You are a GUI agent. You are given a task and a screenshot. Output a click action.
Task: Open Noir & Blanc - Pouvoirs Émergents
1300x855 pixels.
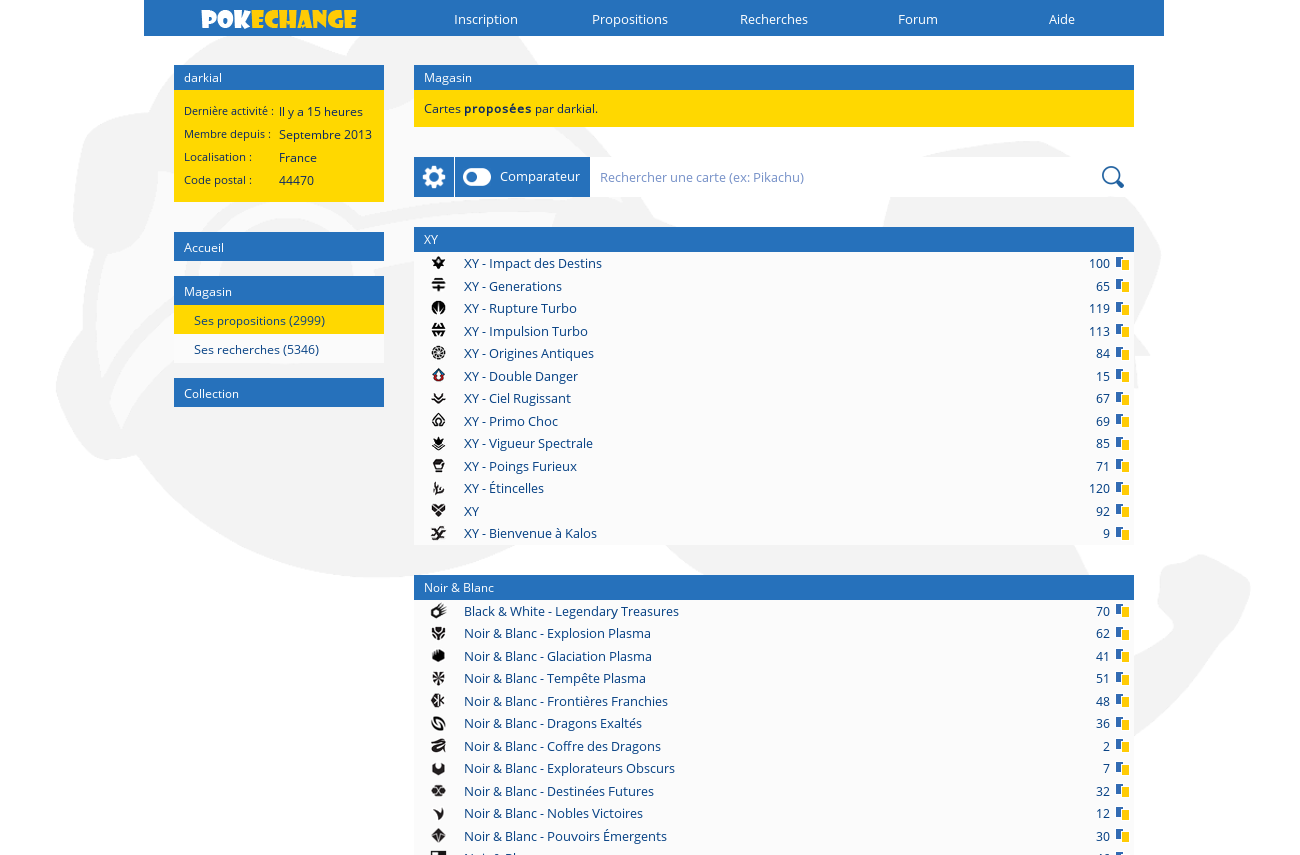pos(565,836)
